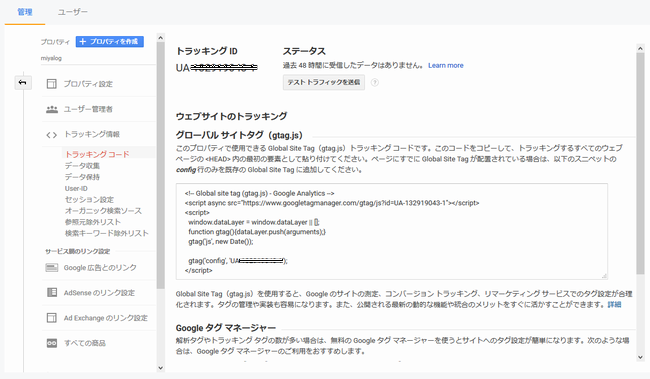This screenshot has width=650, height=379.
Task: Click the ユーザー管理者 people icon
Action: [x=52, y=109]
